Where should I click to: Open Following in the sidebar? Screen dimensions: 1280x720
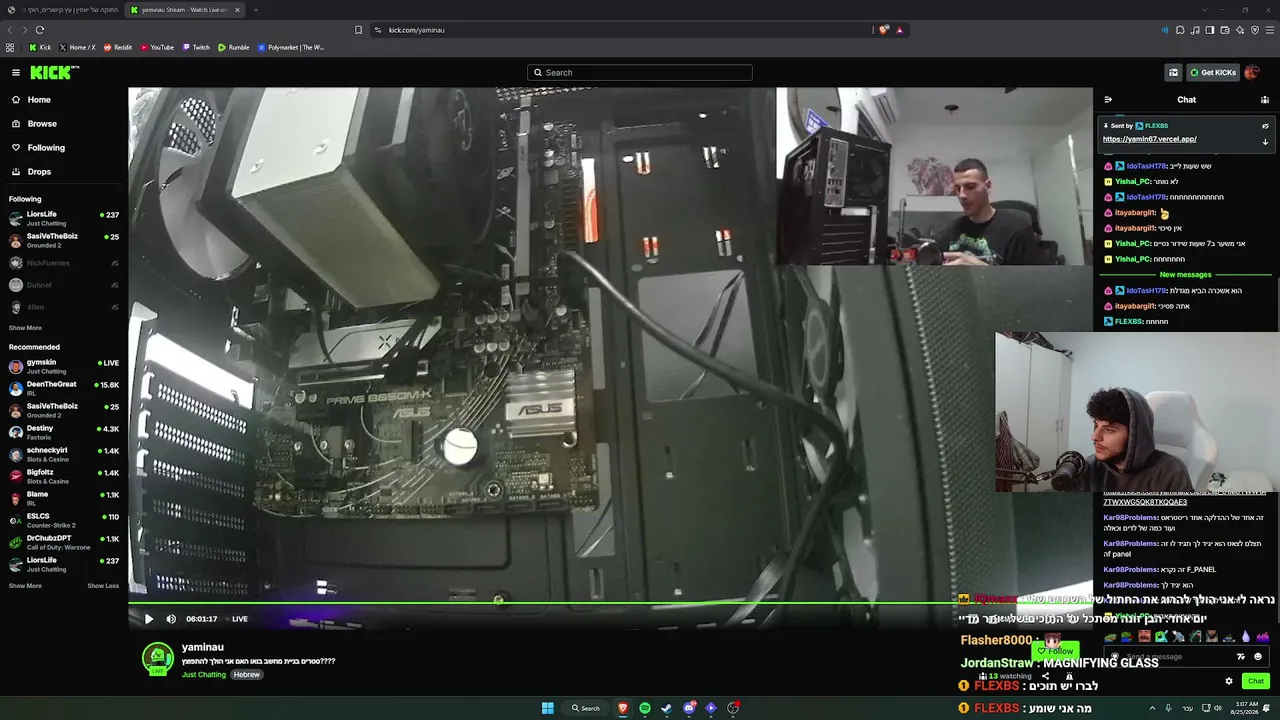(x=38, y=148)
